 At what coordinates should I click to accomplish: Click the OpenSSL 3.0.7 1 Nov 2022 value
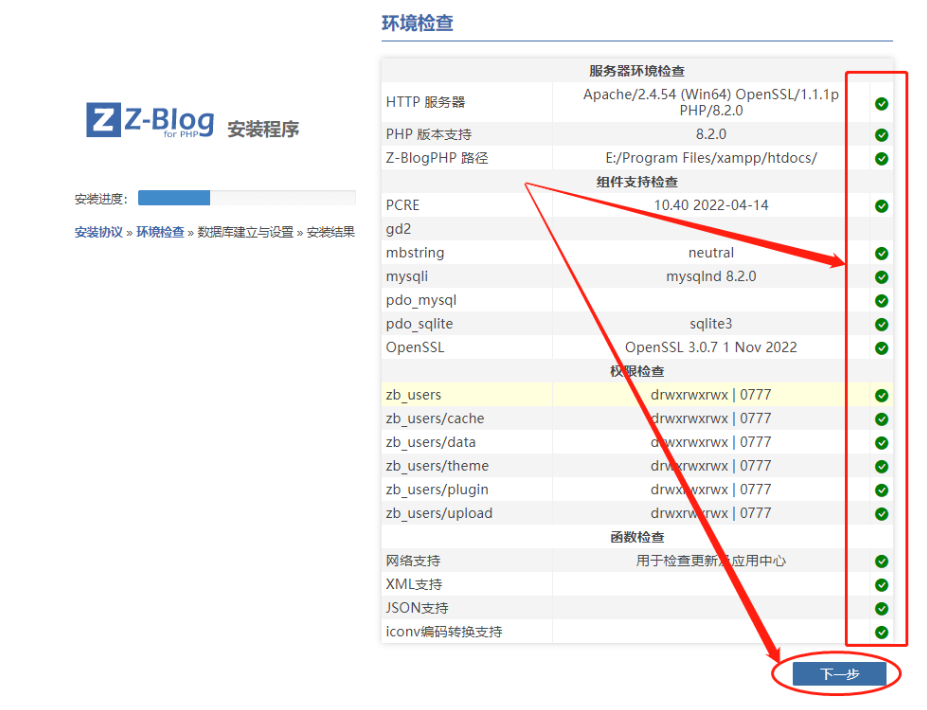[711, 347]
